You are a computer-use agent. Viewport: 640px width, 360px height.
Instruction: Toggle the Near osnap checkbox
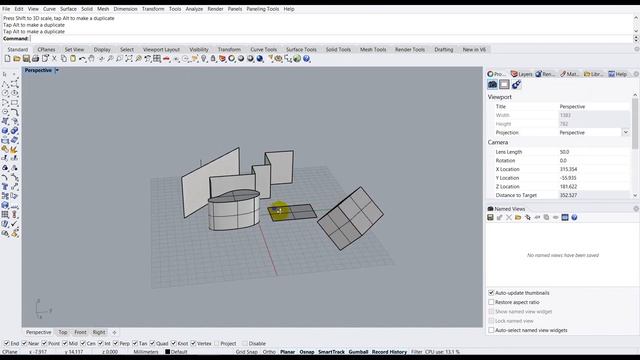[x=24, y=343]
